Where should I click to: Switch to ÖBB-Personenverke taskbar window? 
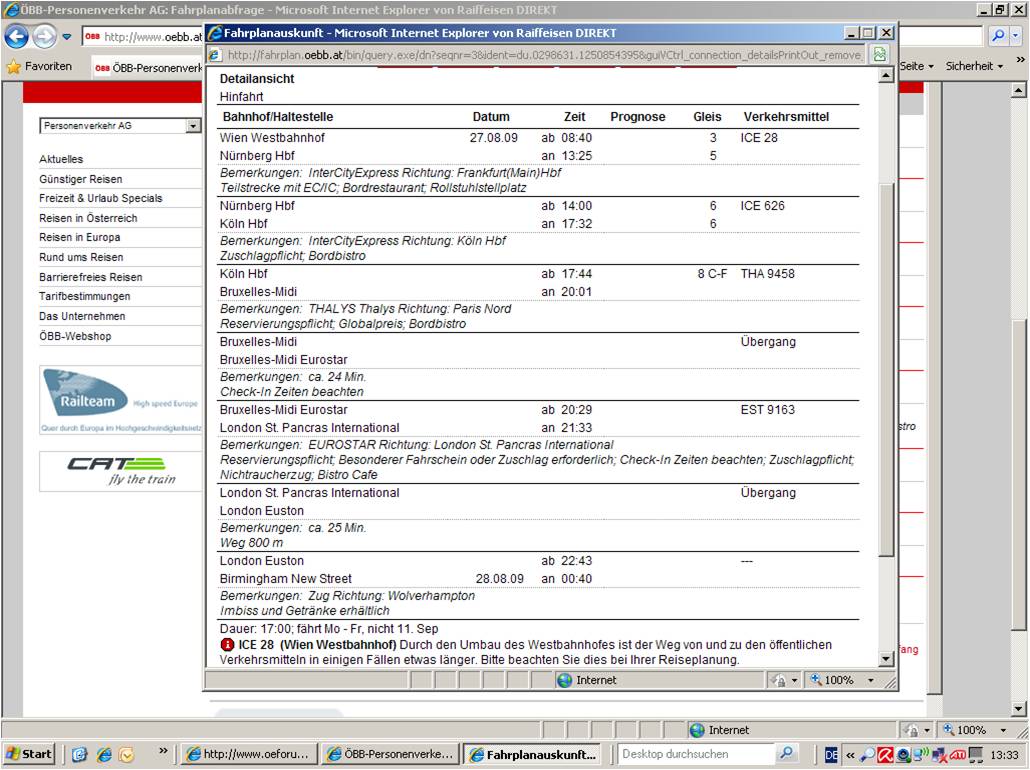(x=390, y=754)
